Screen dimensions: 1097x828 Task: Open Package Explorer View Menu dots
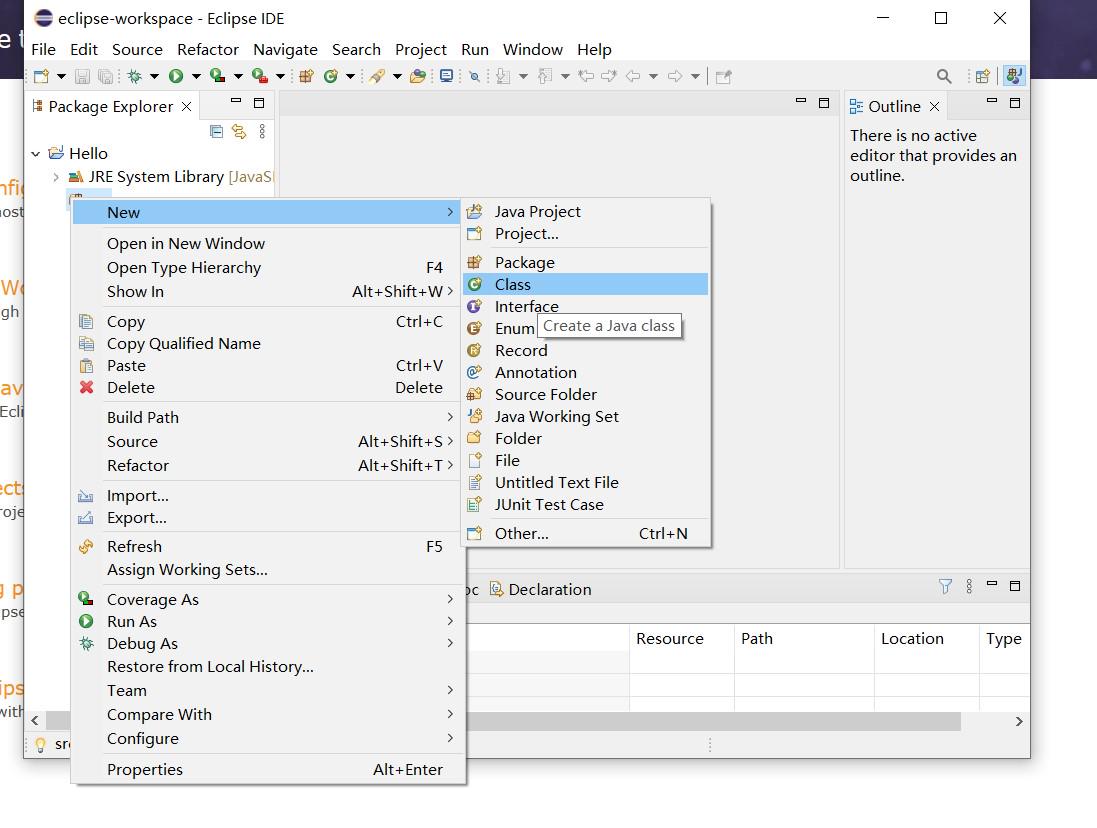(x=262, y=131)
